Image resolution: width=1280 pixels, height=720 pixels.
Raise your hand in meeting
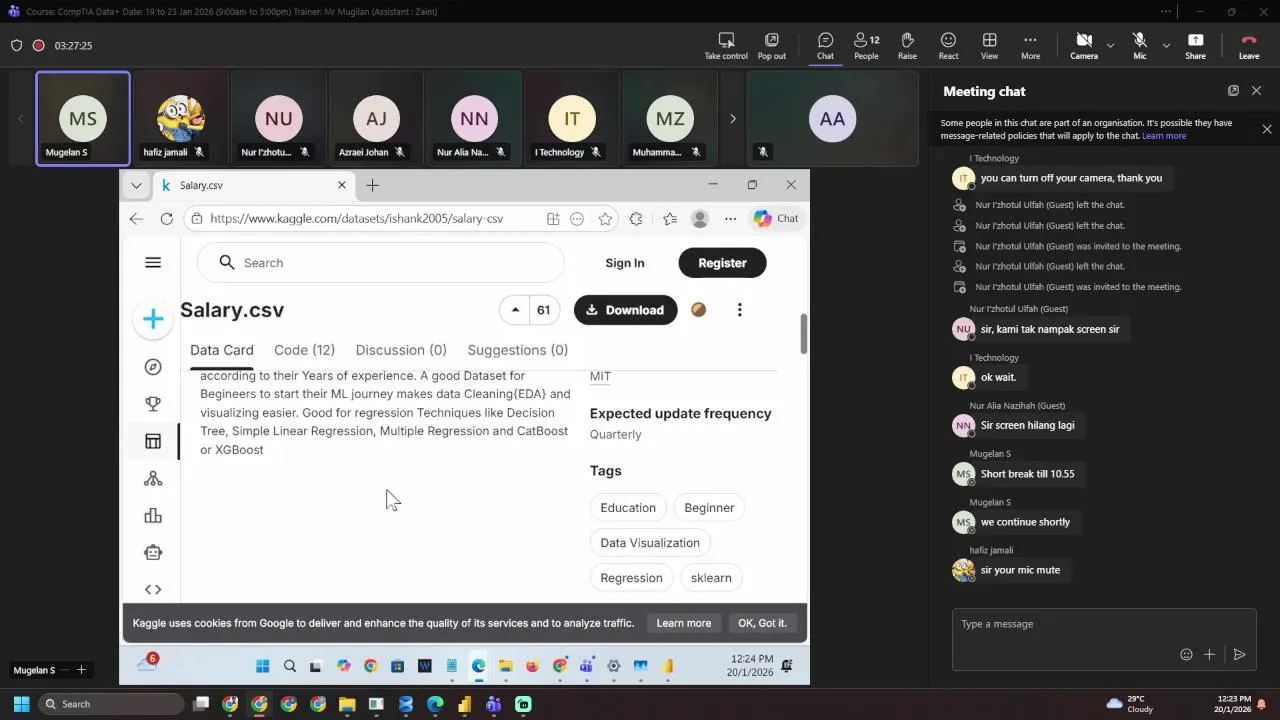[x=907, y=46]
